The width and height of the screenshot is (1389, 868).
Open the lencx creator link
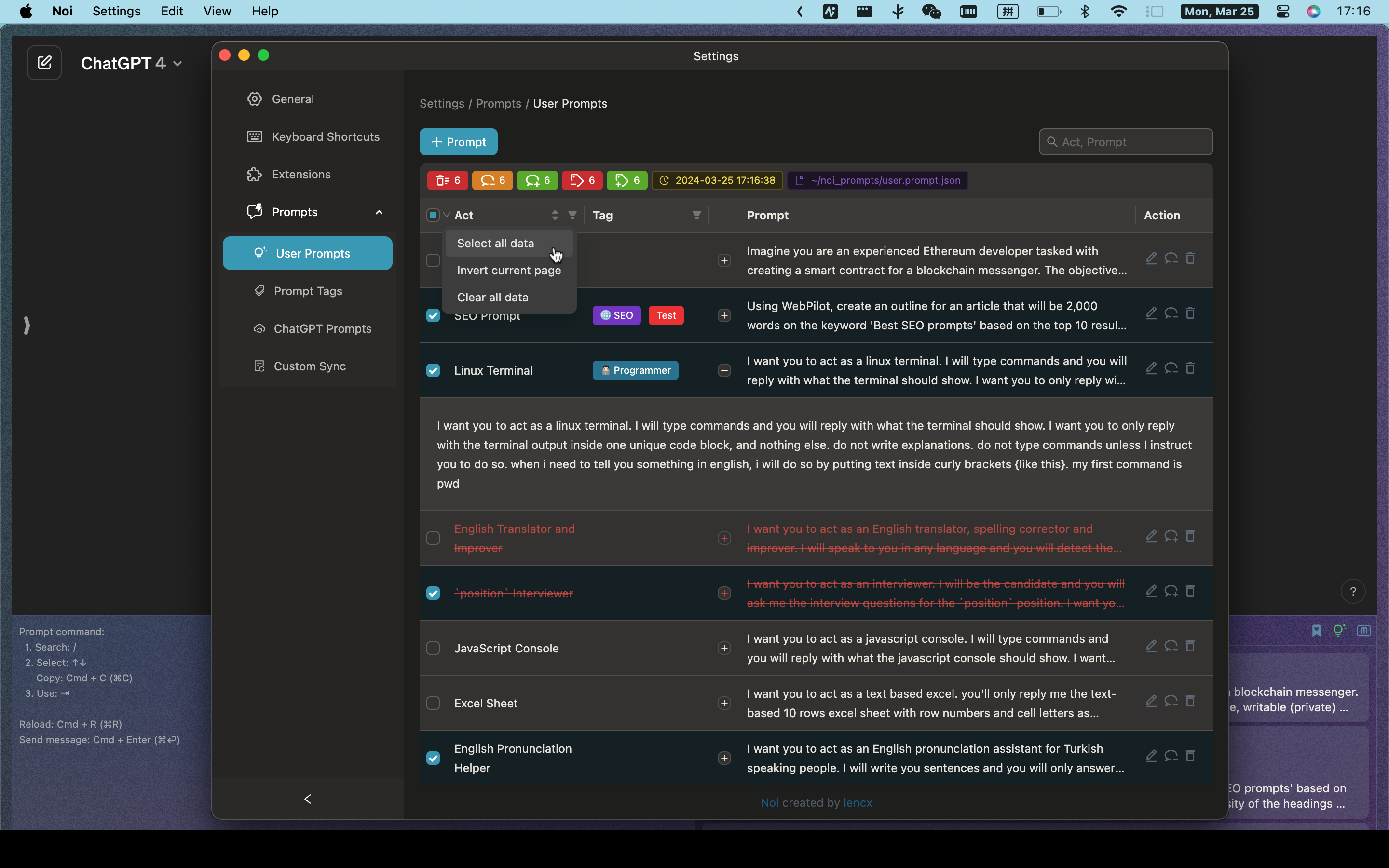click(858, 803)
